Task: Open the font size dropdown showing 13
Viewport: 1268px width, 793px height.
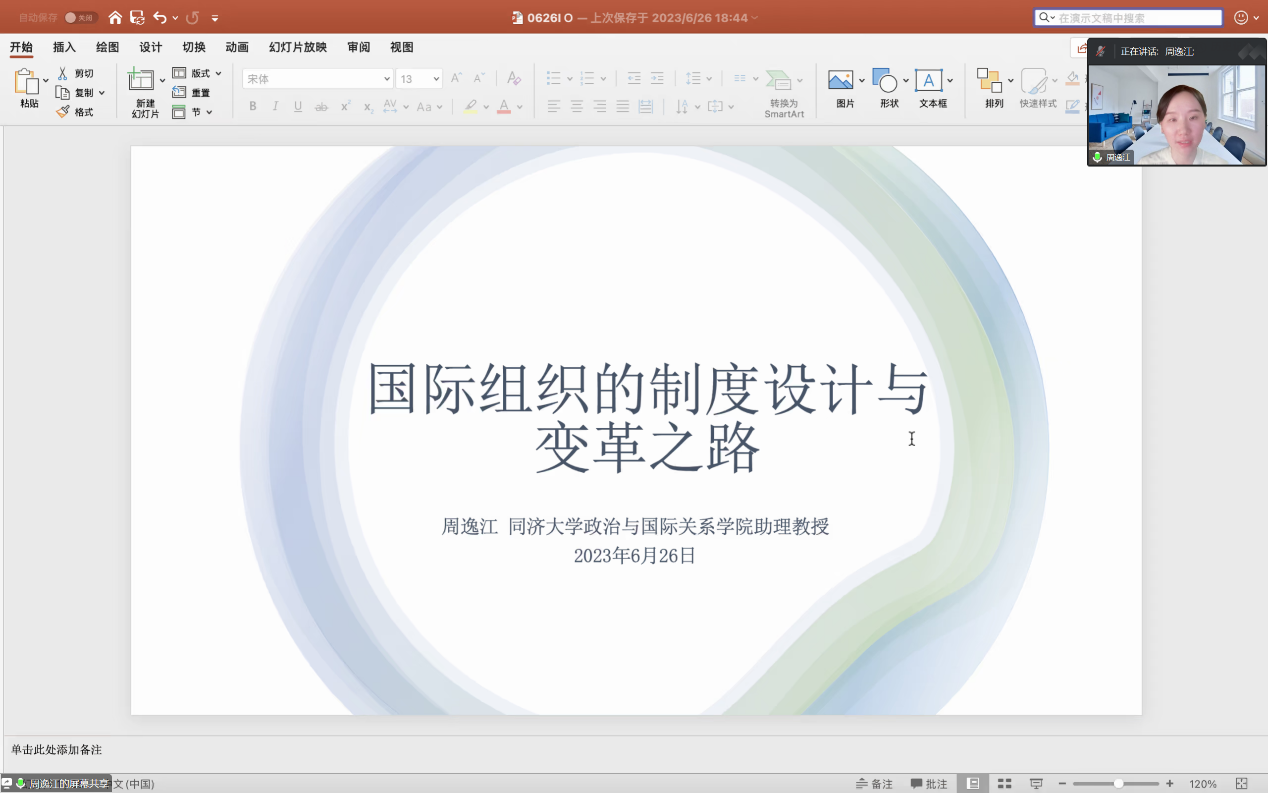Action: click(419, 79)
